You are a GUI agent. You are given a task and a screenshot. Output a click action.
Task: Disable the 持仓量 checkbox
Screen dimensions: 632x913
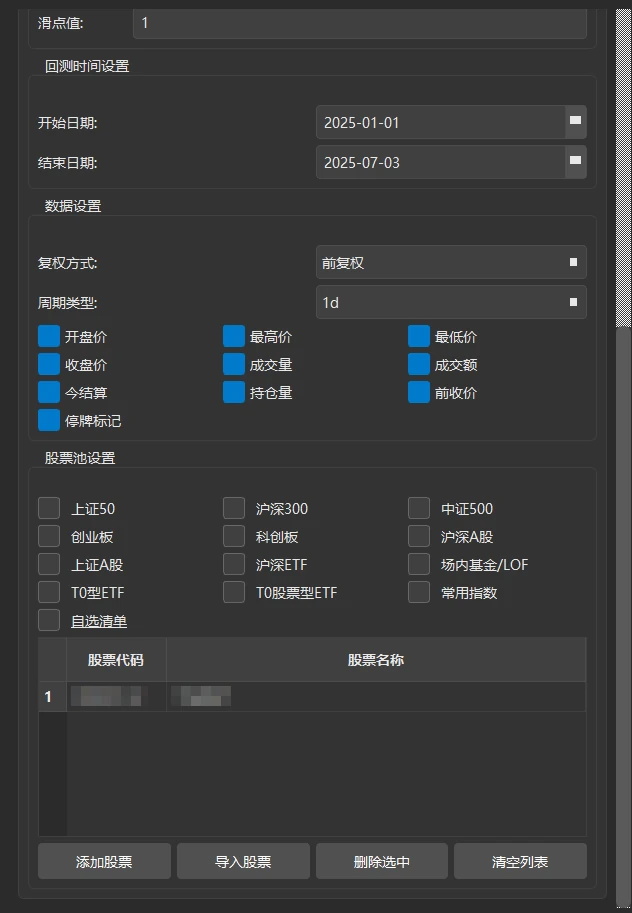pos(234,392)
